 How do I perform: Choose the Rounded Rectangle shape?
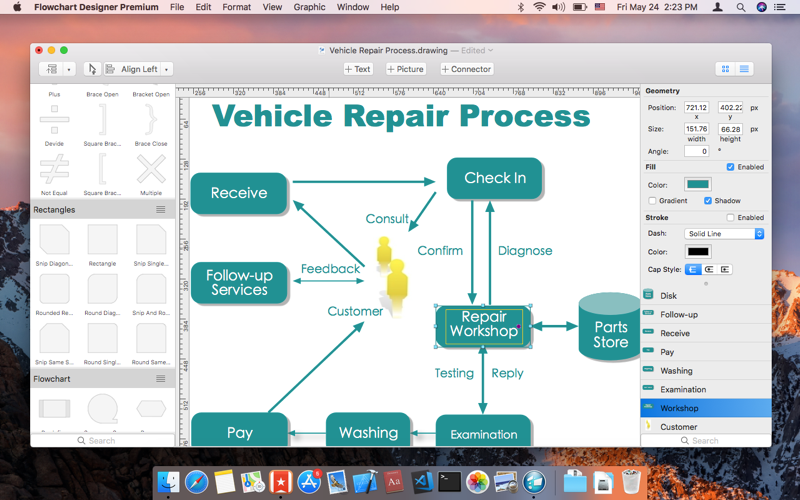point(54,289)
